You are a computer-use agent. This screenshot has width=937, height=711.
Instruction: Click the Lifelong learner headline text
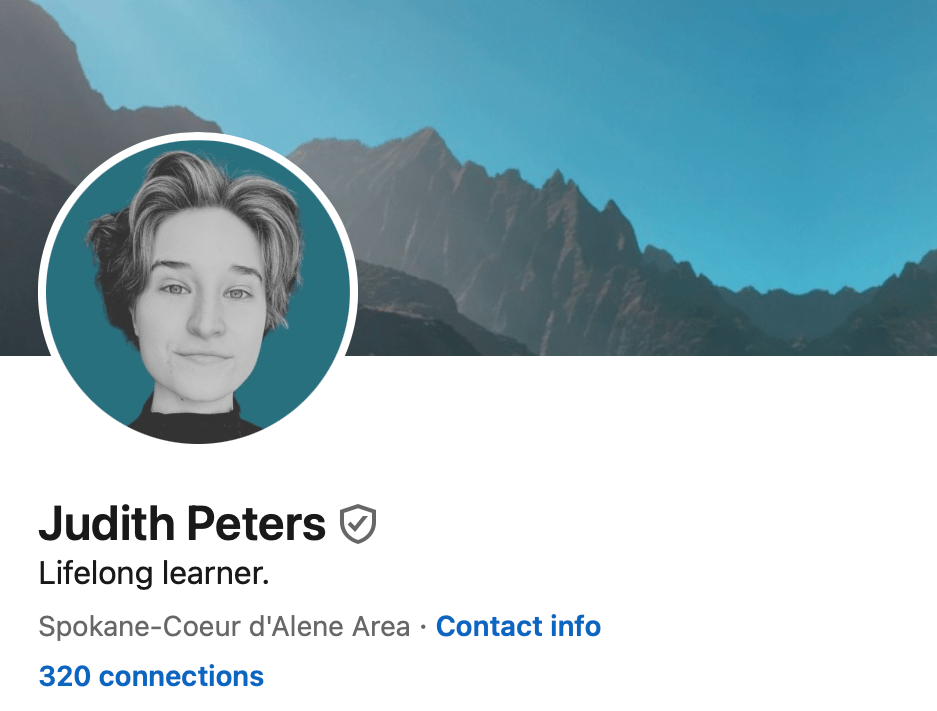point(154,573)
